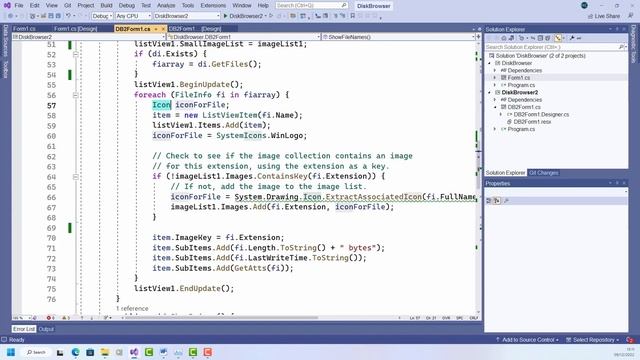Open the Output tab
This screenshot has width=640, height=360.
pos(46,329)
